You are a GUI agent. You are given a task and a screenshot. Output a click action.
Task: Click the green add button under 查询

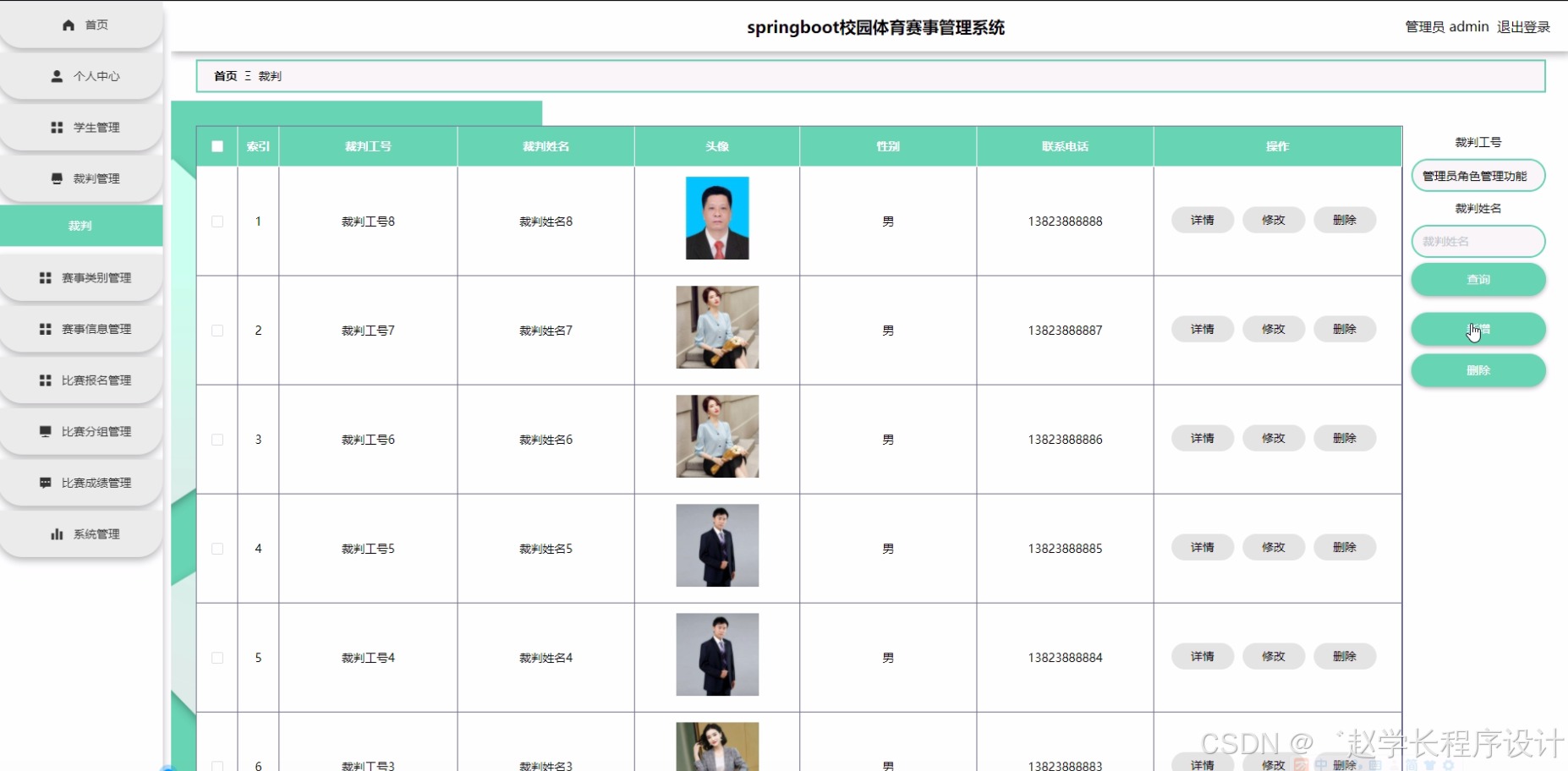[1478, 330]
